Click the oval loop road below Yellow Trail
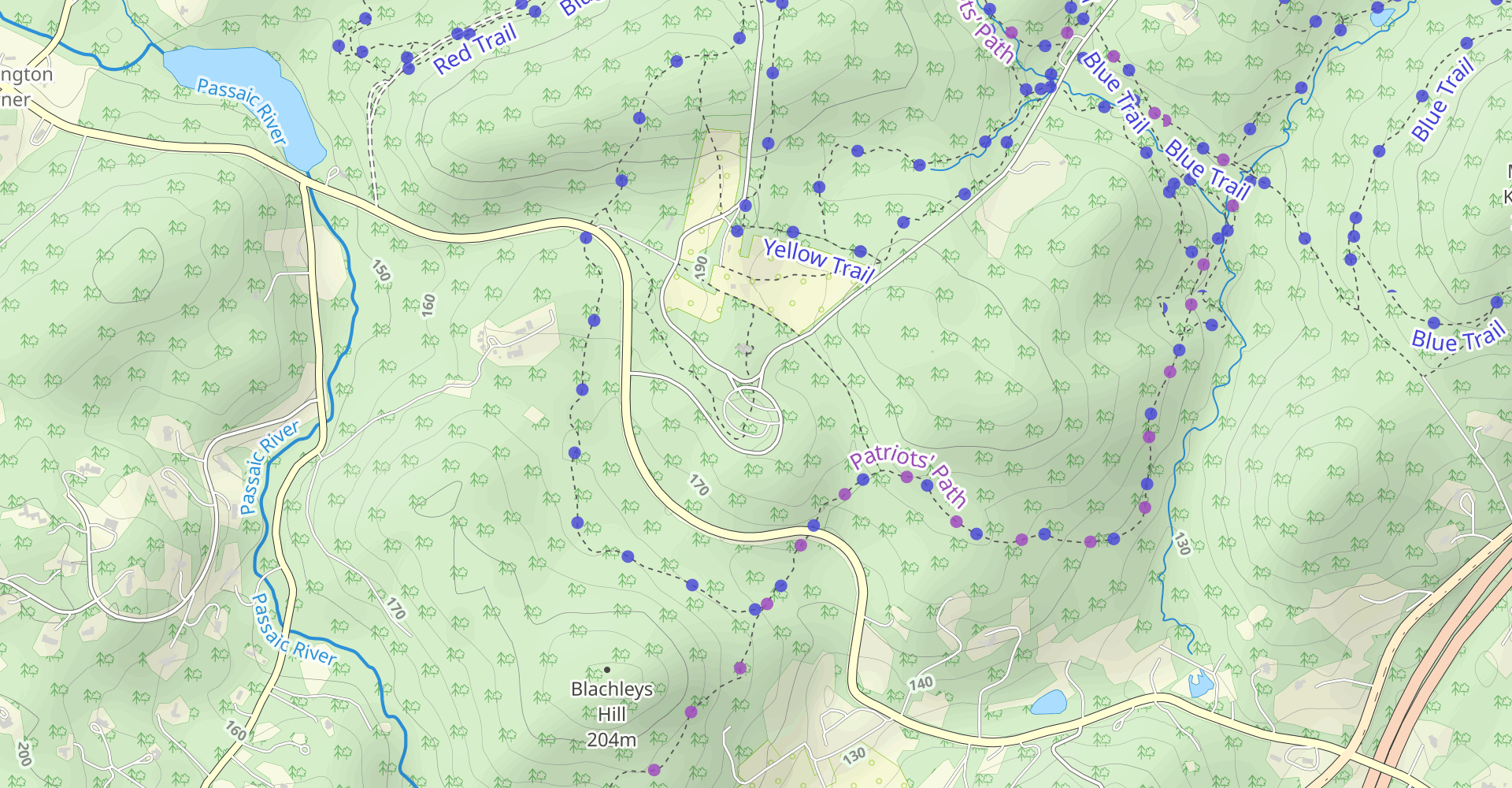This screenshot has width=1512, height=788. click(x=752, y=414)
